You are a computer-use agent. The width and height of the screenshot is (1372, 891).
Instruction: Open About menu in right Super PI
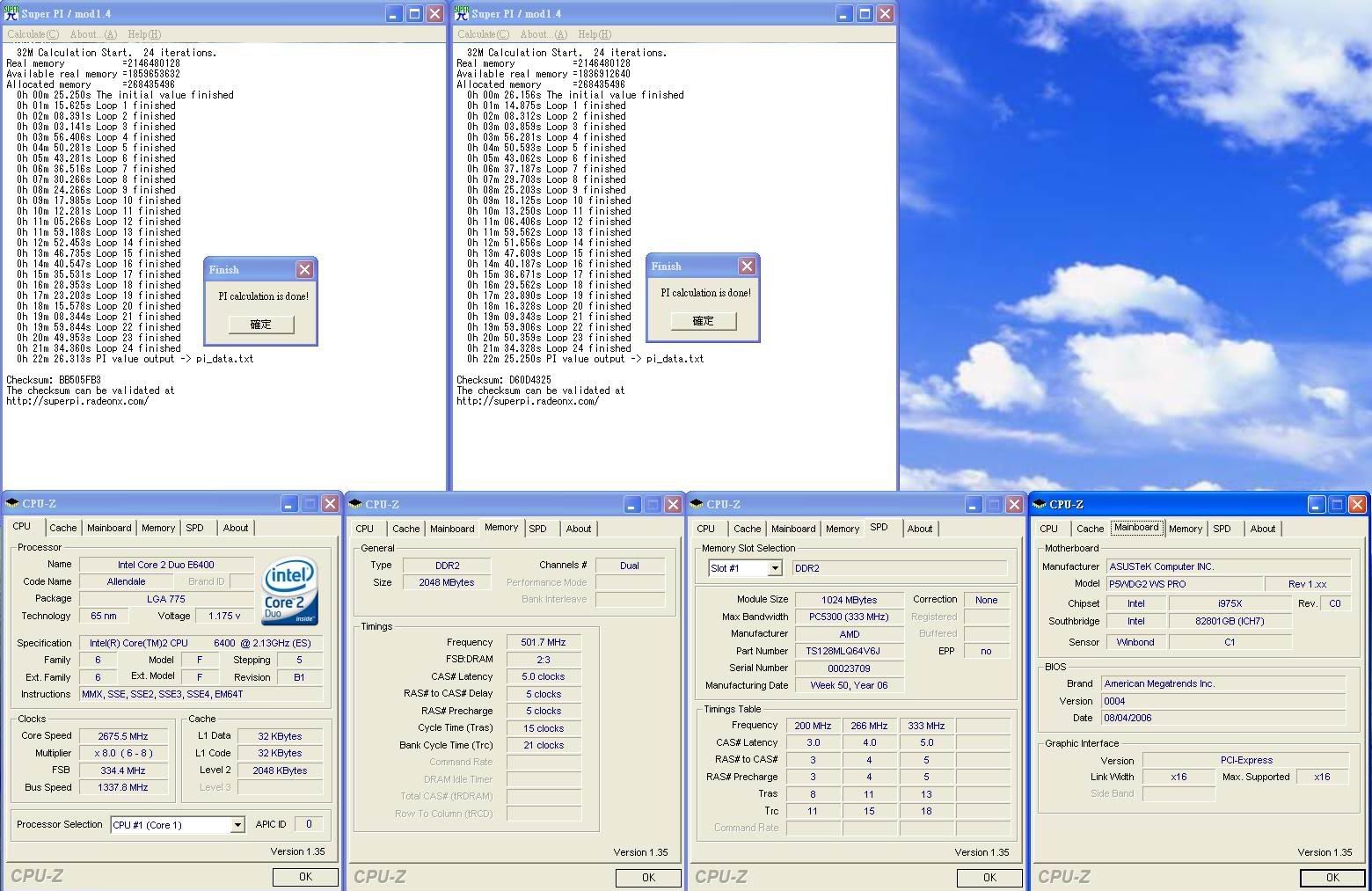[544, 34]
